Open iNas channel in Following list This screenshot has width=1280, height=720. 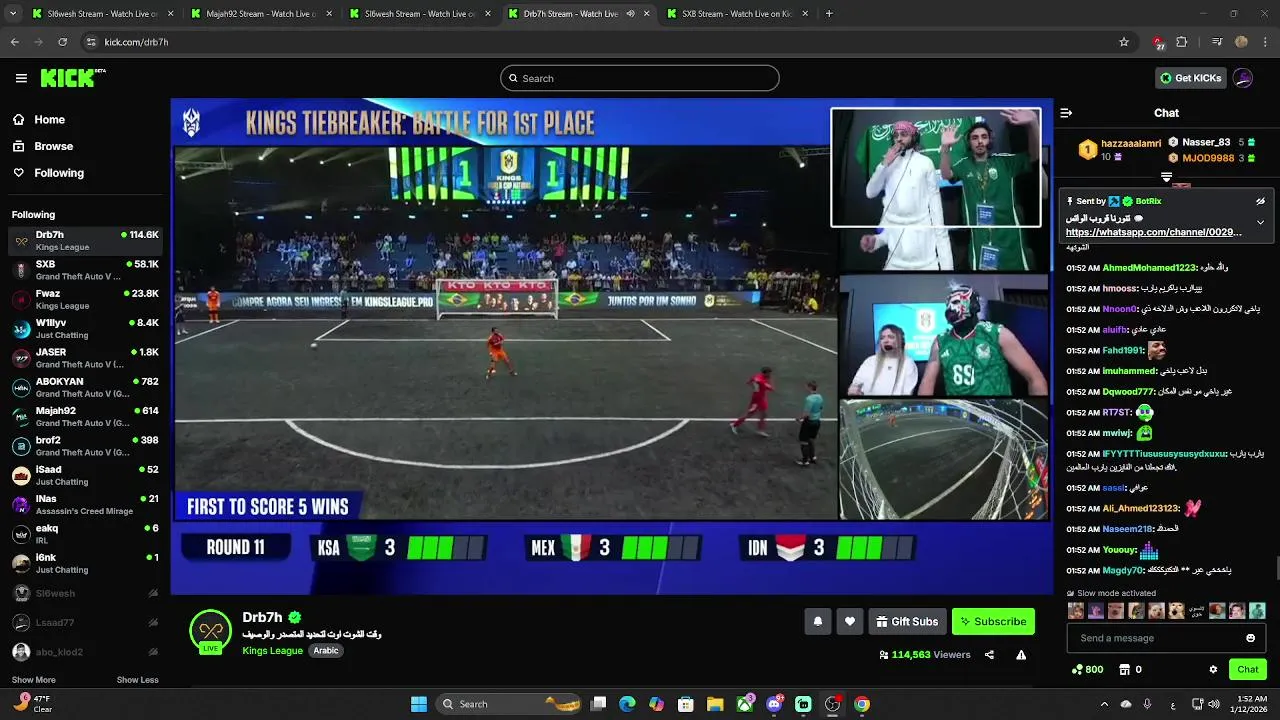coord(85,504)
